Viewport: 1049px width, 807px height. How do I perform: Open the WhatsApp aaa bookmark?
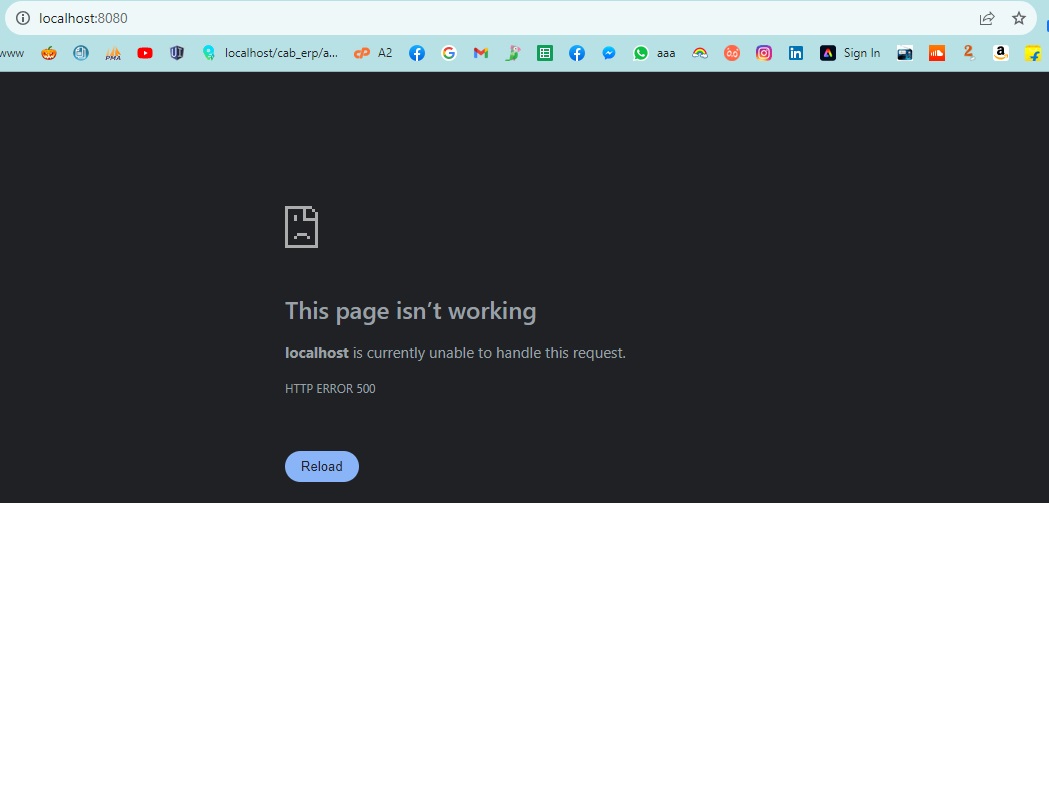pyautogui.click(x=654, y=53)
